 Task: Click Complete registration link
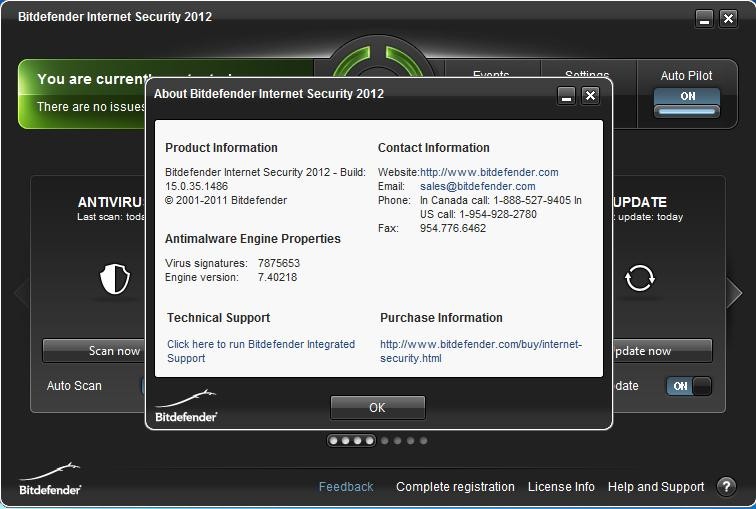(x=455, y=487)
